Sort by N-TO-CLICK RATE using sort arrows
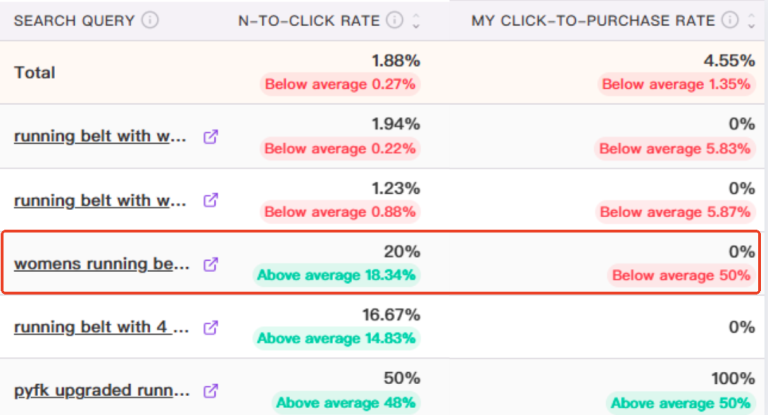The width and height of the screenshot is (768, 415). (416, 21)
